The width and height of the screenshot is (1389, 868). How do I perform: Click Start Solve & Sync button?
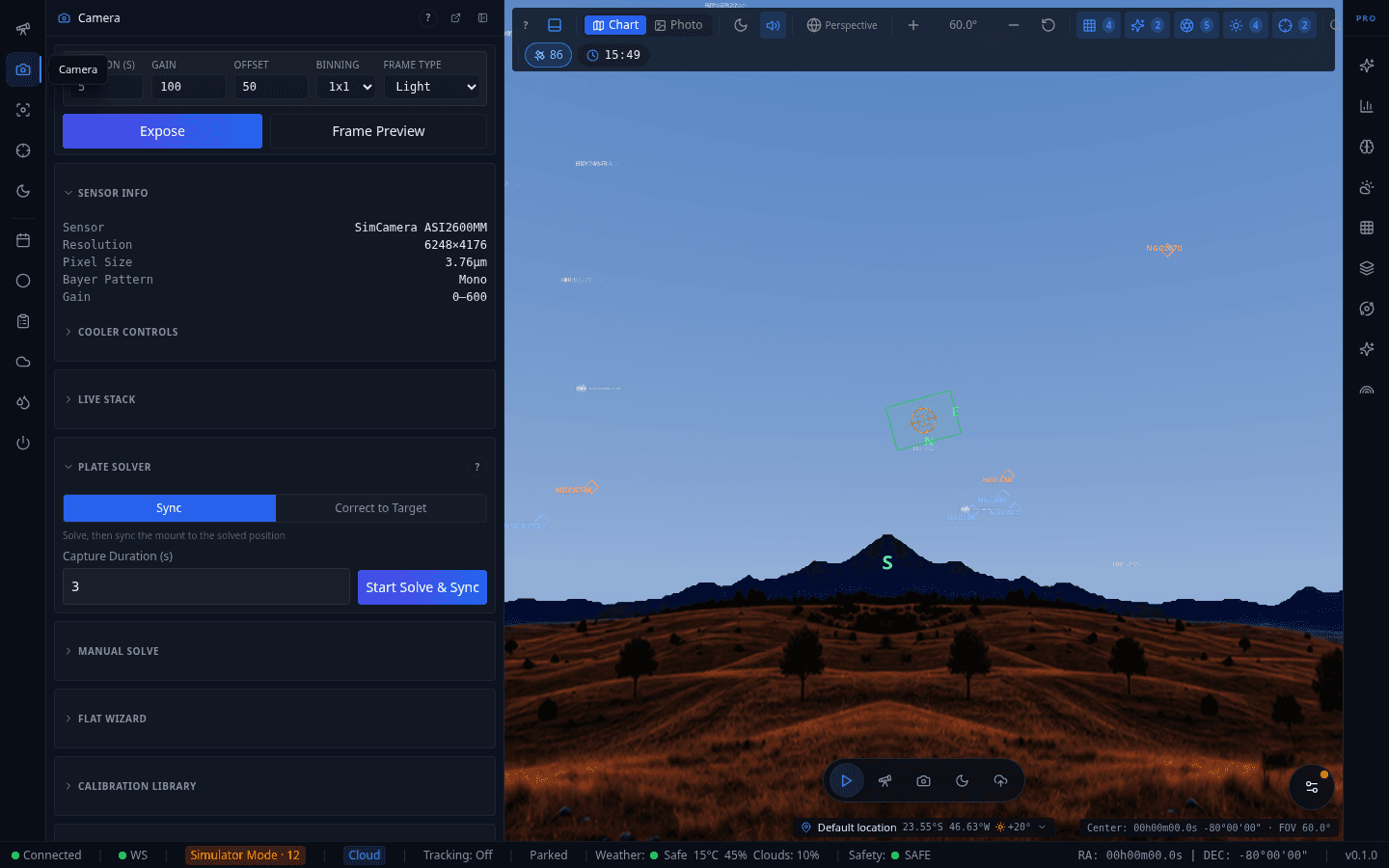tap(422, 587)
